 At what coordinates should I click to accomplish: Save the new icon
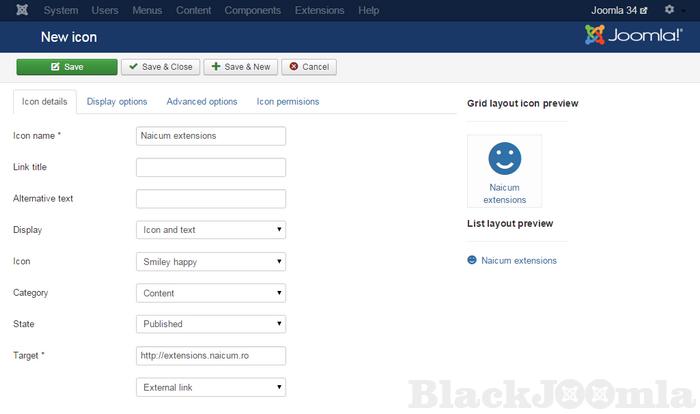(x=66, y=67)
